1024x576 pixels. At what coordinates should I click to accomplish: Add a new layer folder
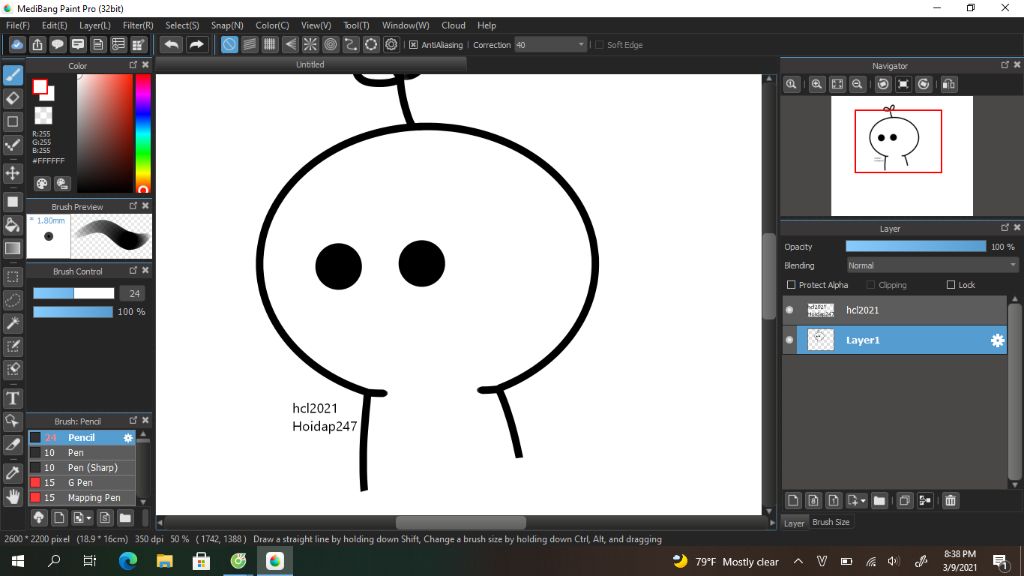(879, 501)
